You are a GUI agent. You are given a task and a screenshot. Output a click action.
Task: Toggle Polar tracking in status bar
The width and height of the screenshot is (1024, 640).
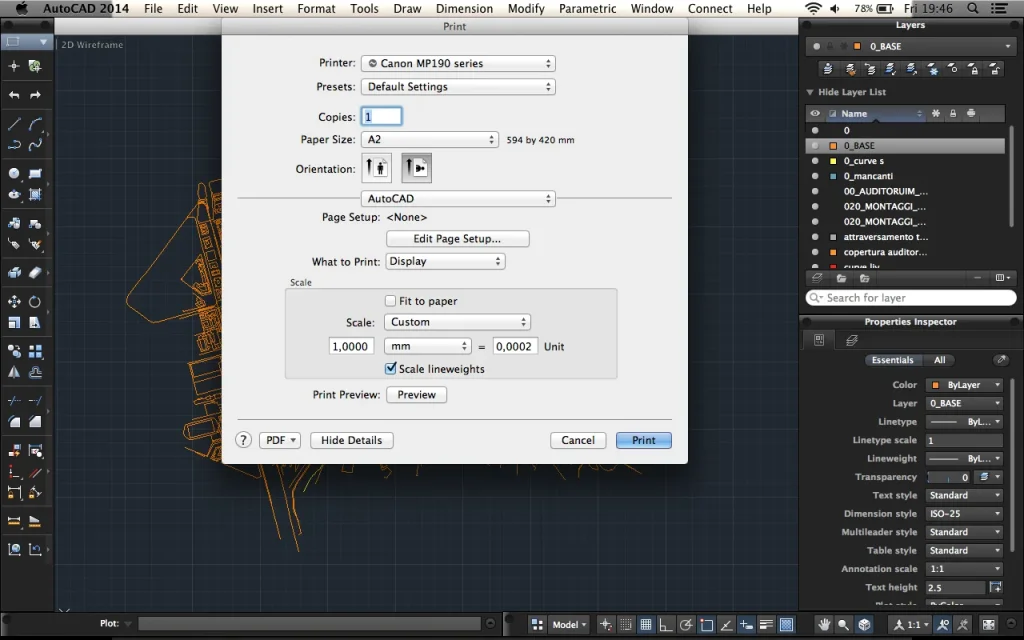point(686,624)
